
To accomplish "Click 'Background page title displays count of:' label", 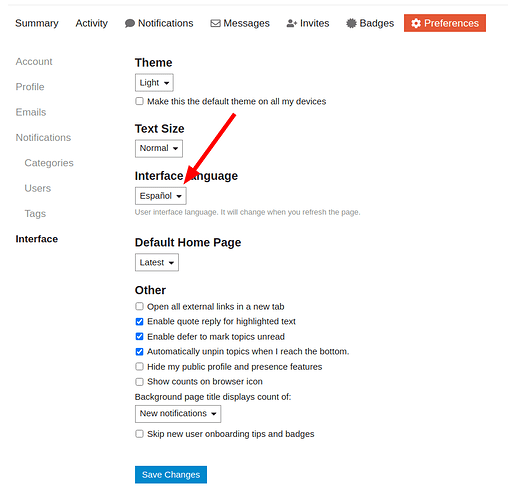I will 213,397.
